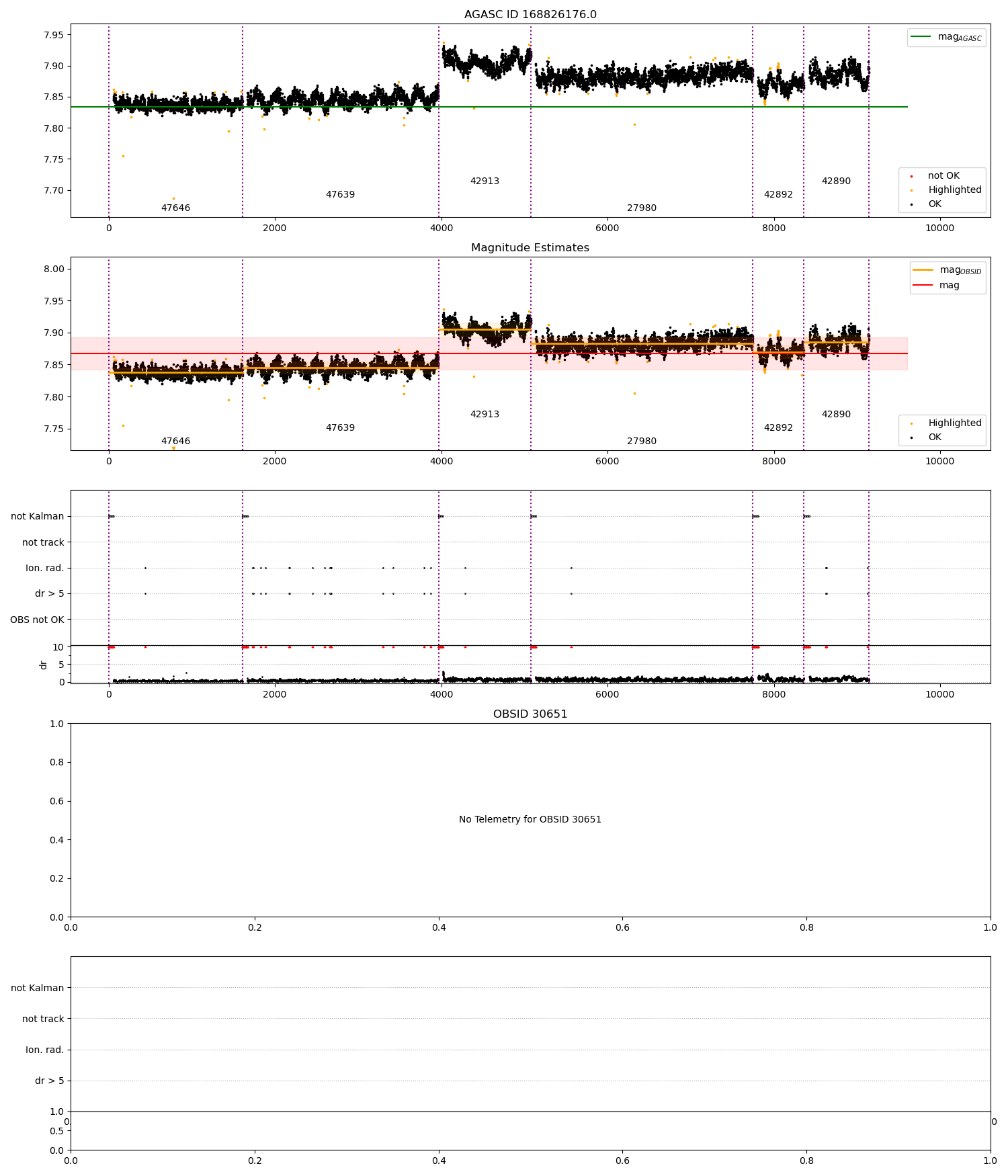Click 'Highlighted' legend entry in Magnitude Estimates plot

[955, 423]
